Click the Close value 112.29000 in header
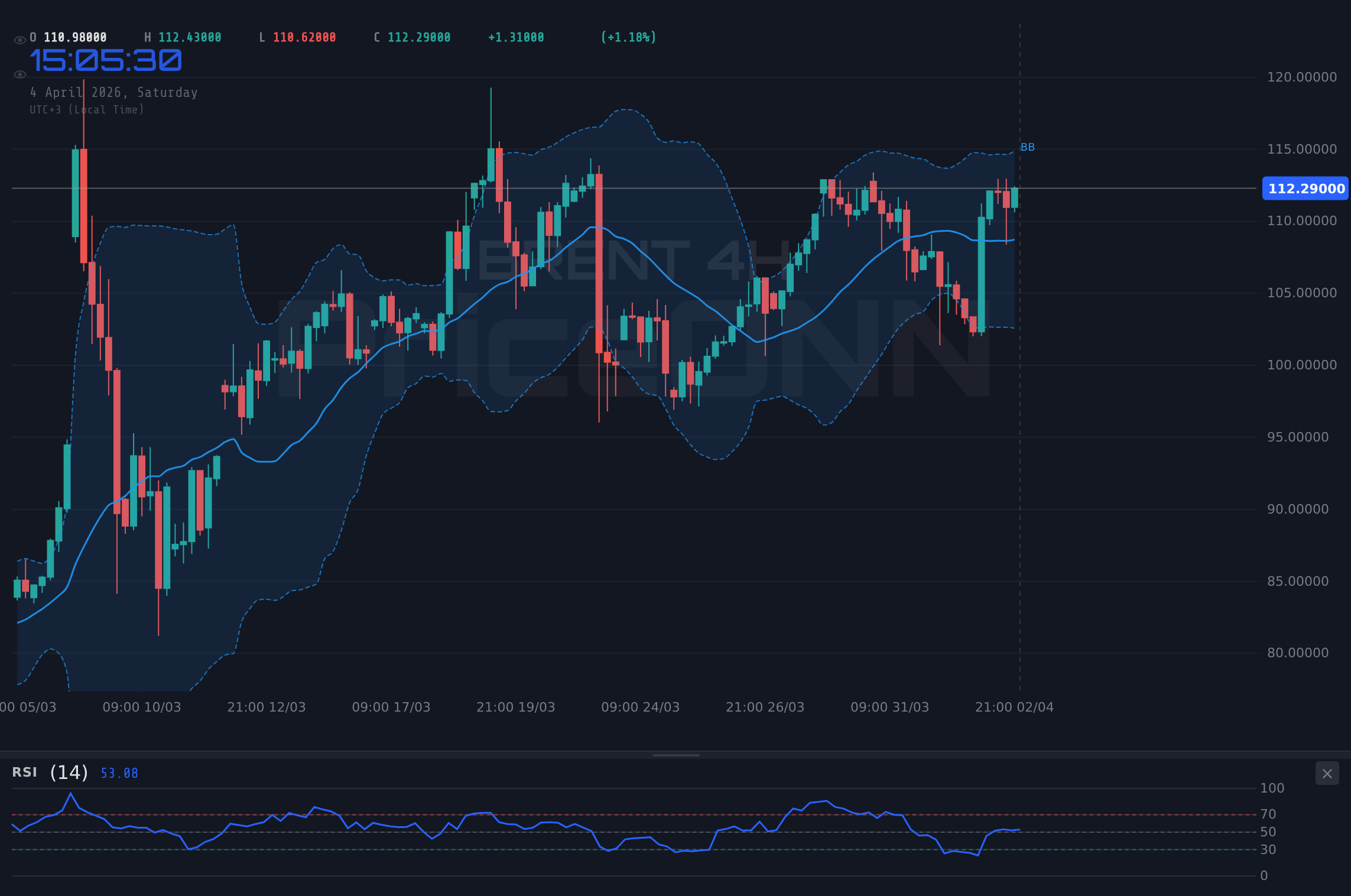This screenshot has height=896, width=1351. point(419,37)
